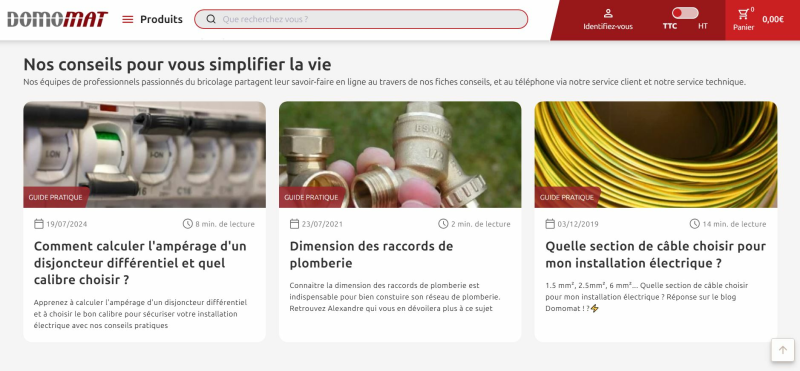
Task: Click the search magnifier icon
Action: 211,19
